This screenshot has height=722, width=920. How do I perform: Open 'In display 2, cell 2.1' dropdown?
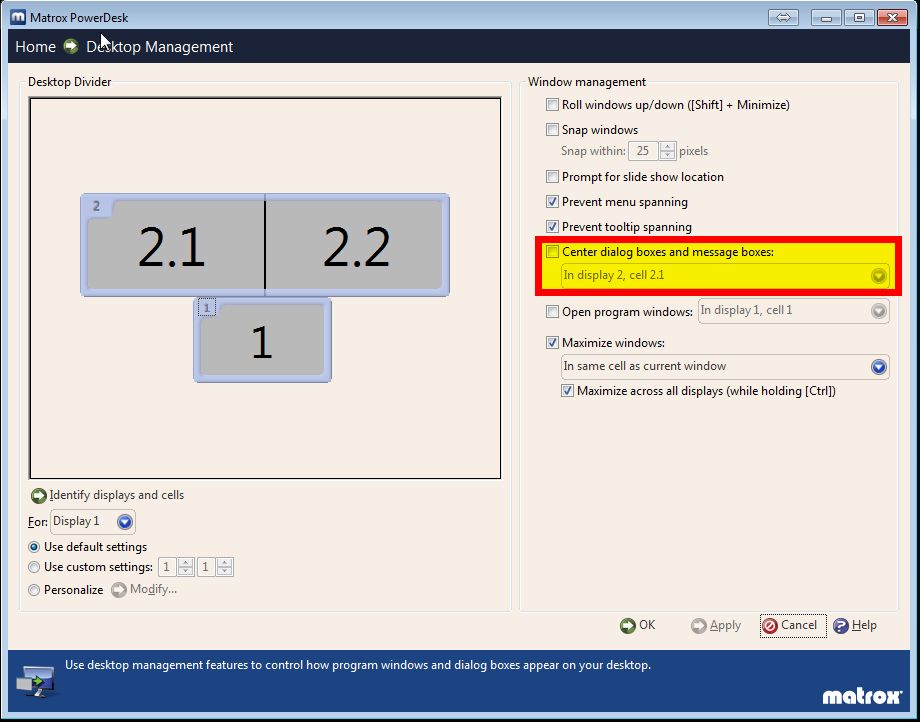coord(725,276)
